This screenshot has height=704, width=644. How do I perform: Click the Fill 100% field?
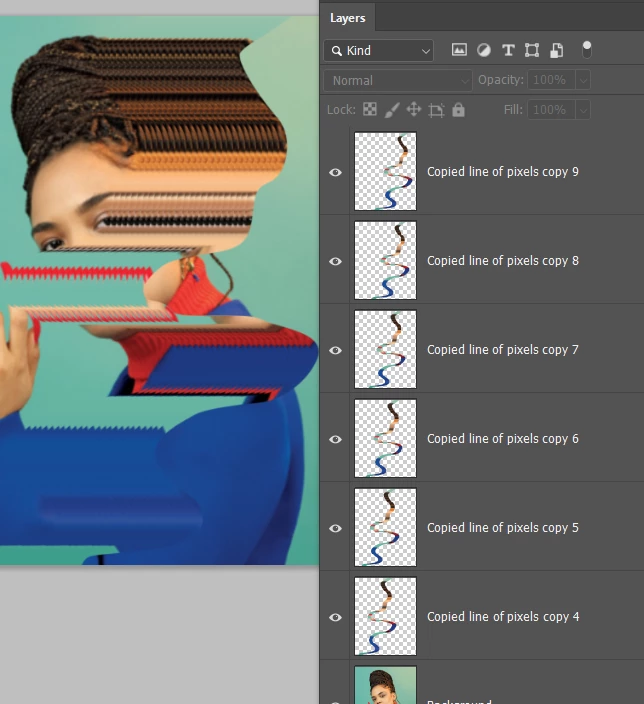coord(551,110)
